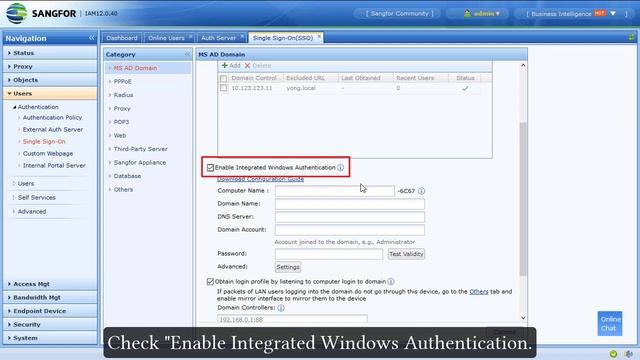Open the Online Chat button
The height and width of the screenshot is (360, 640).
tap(610, 324)
